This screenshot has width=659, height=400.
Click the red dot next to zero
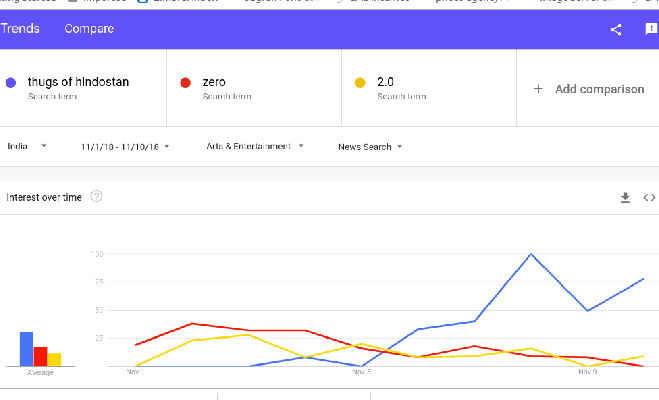point(185,83)
